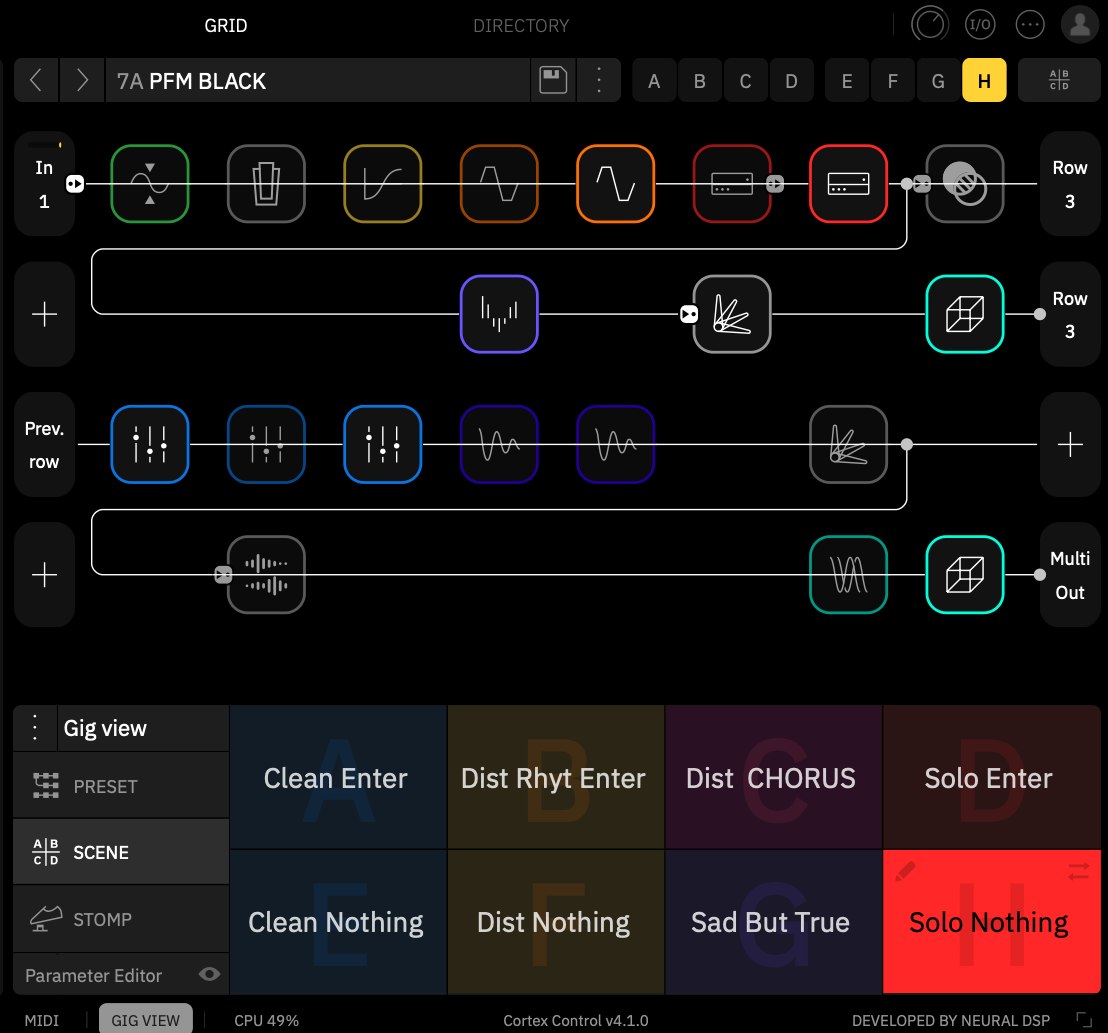Switch to scene A in the top bar
The width and height of the screenshot is (1108, 1033).
tap(654, 81)
